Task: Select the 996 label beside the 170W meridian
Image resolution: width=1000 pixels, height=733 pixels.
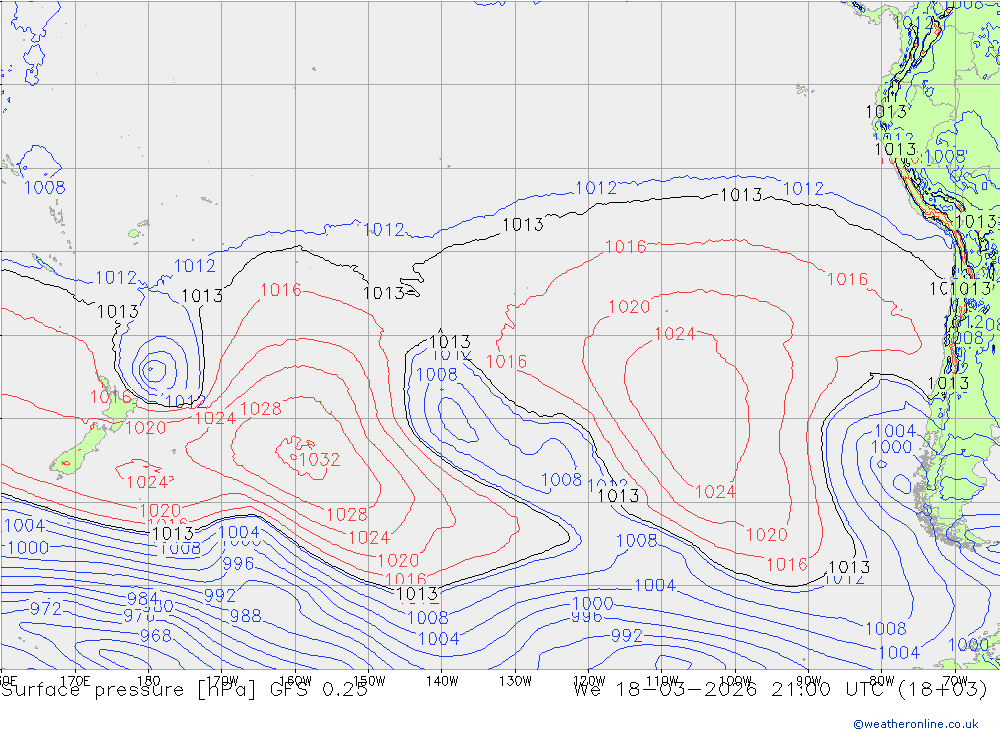Action: click(238, 564)
